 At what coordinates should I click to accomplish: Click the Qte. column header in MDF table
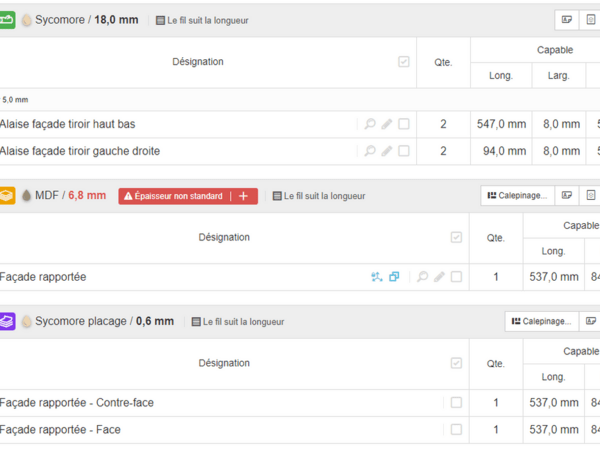click(x=495, y=238)
